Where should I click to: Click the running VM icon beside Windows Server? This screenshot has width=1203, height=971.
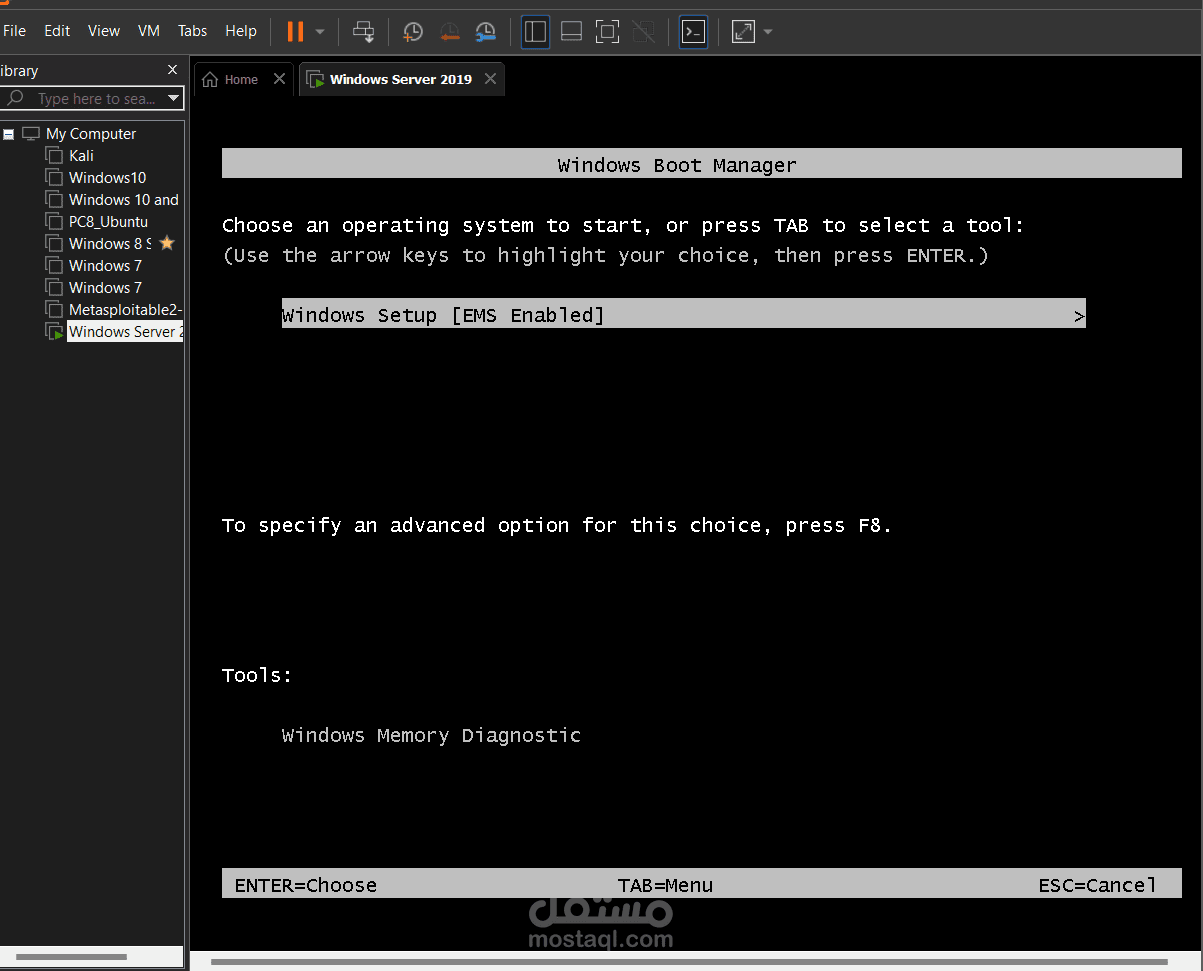click(x=55, y=332)
